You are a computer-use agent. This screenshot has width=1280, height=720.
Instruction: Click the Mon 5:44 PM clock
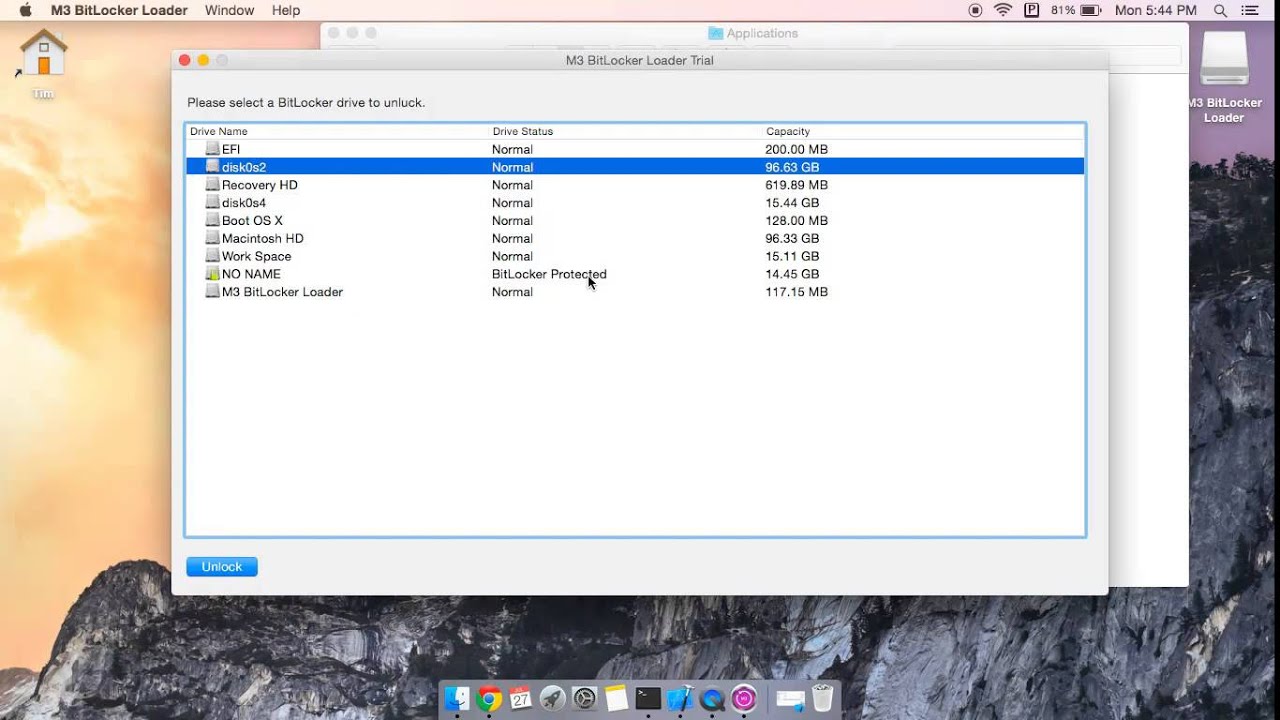tap(1155, 10)
